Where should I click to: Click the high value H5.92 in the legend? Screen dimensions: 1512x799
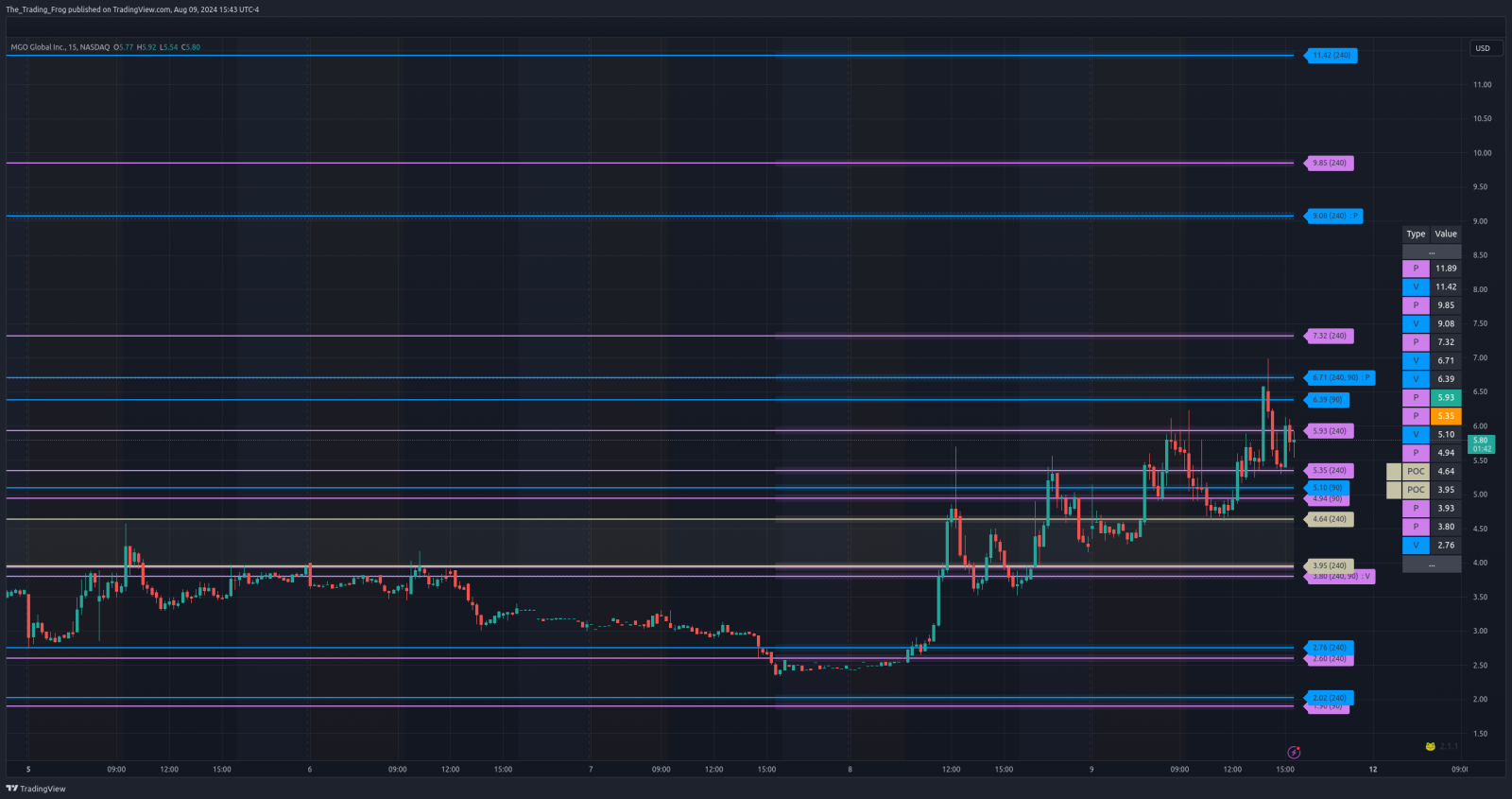[146, 47]
